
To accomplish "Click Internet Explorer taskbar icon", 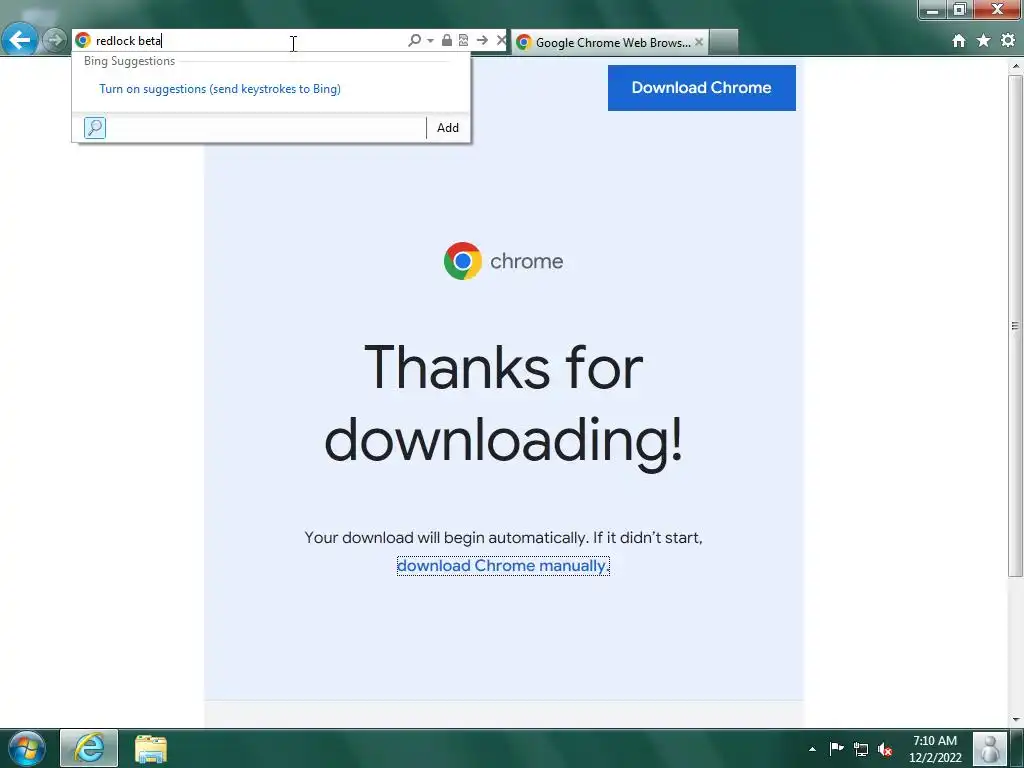I will click(89, 748).
